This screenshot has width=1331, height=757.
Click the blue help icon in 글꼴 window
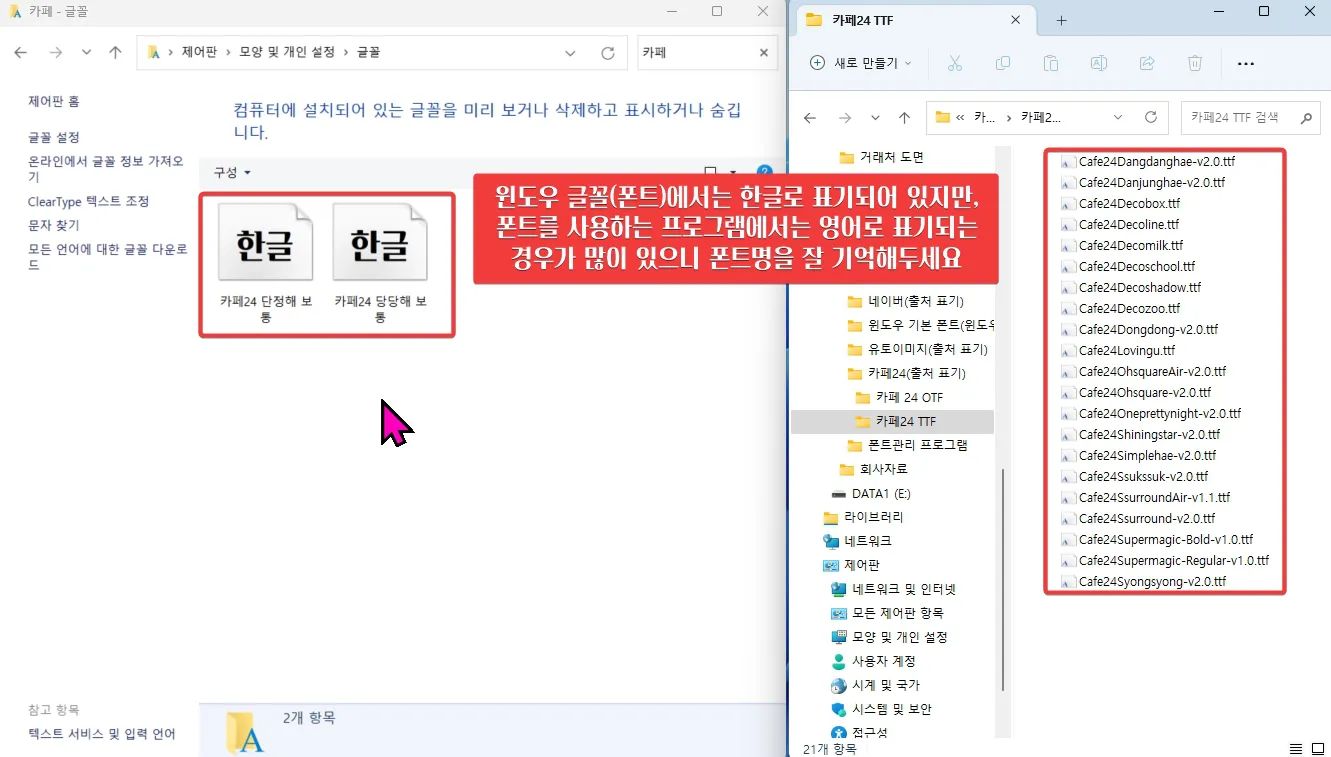tap(765, 172)
